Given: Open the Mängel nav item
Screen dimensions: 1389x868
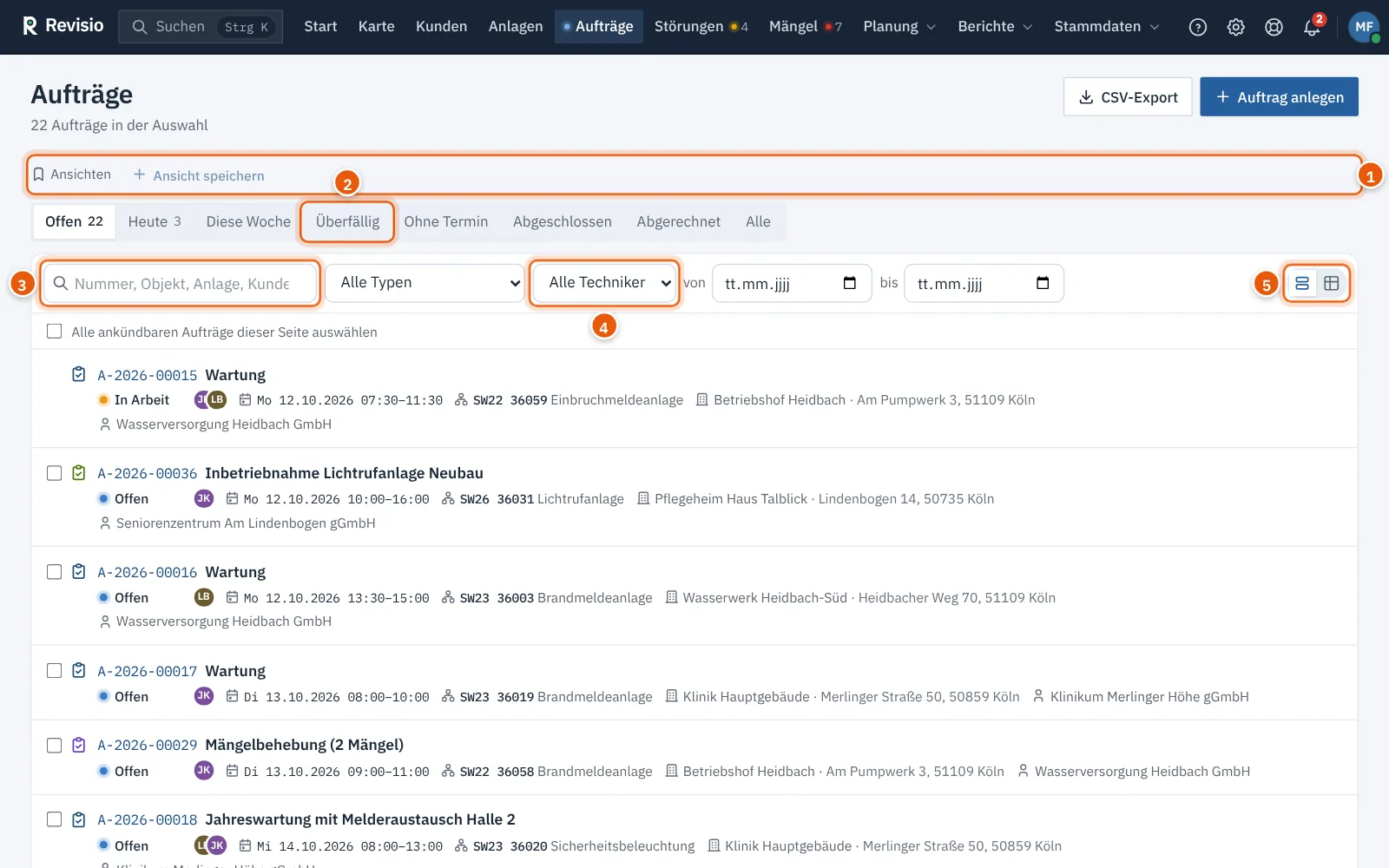Looking at the screenshot, I should [x=805, y=27].
